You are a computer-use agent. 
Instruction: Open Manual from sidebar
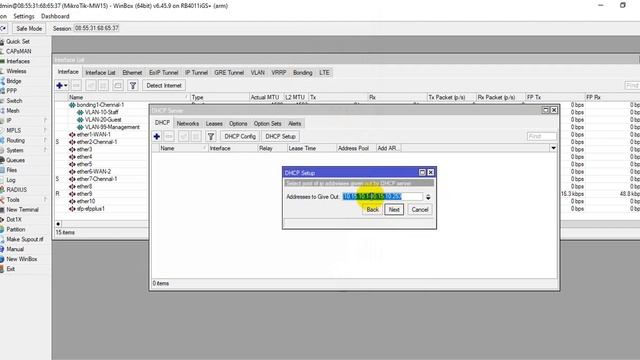(x=15, y=249)
